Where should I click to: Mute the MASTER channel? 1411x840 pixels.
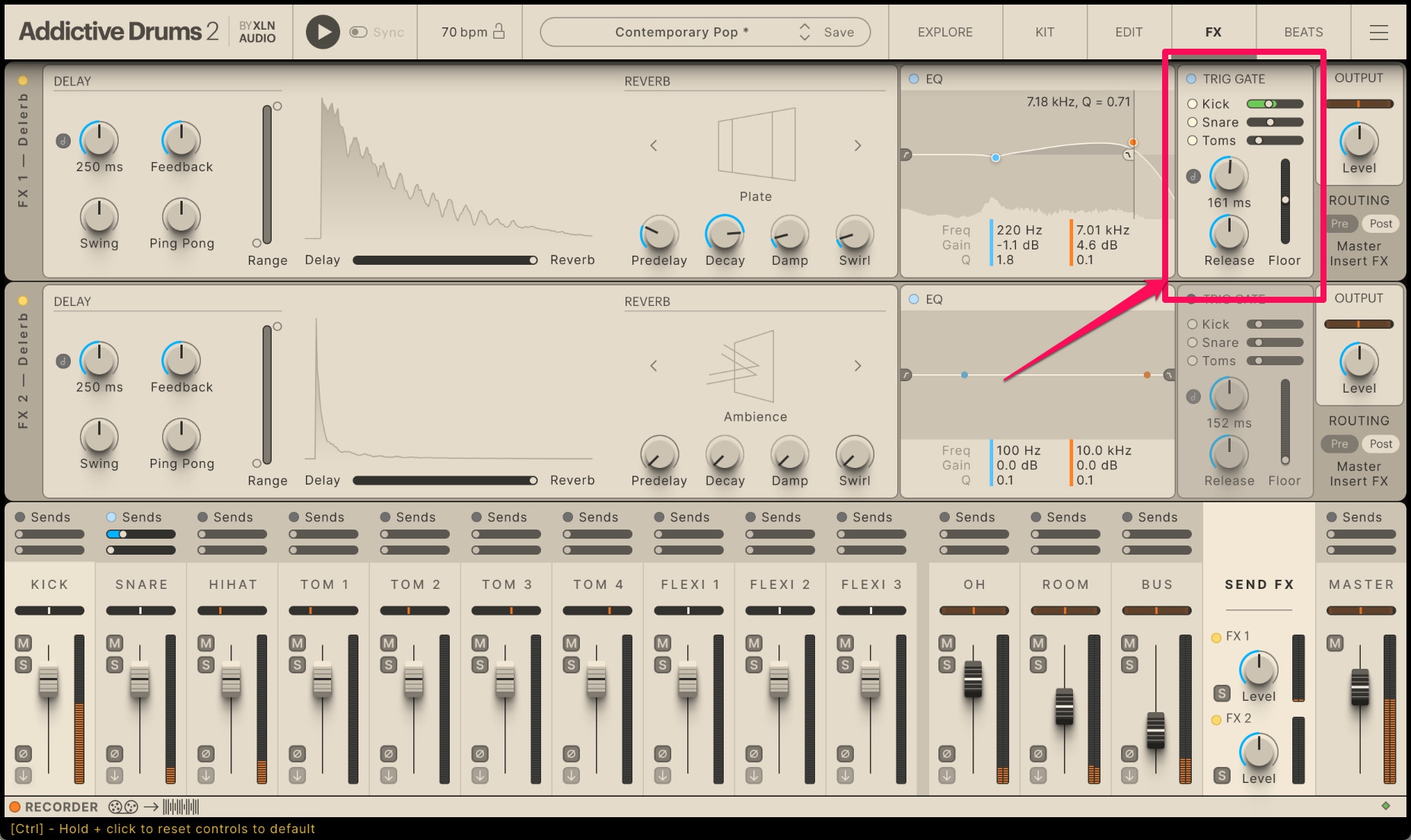pyautogui.click(x=1335, y=644)
